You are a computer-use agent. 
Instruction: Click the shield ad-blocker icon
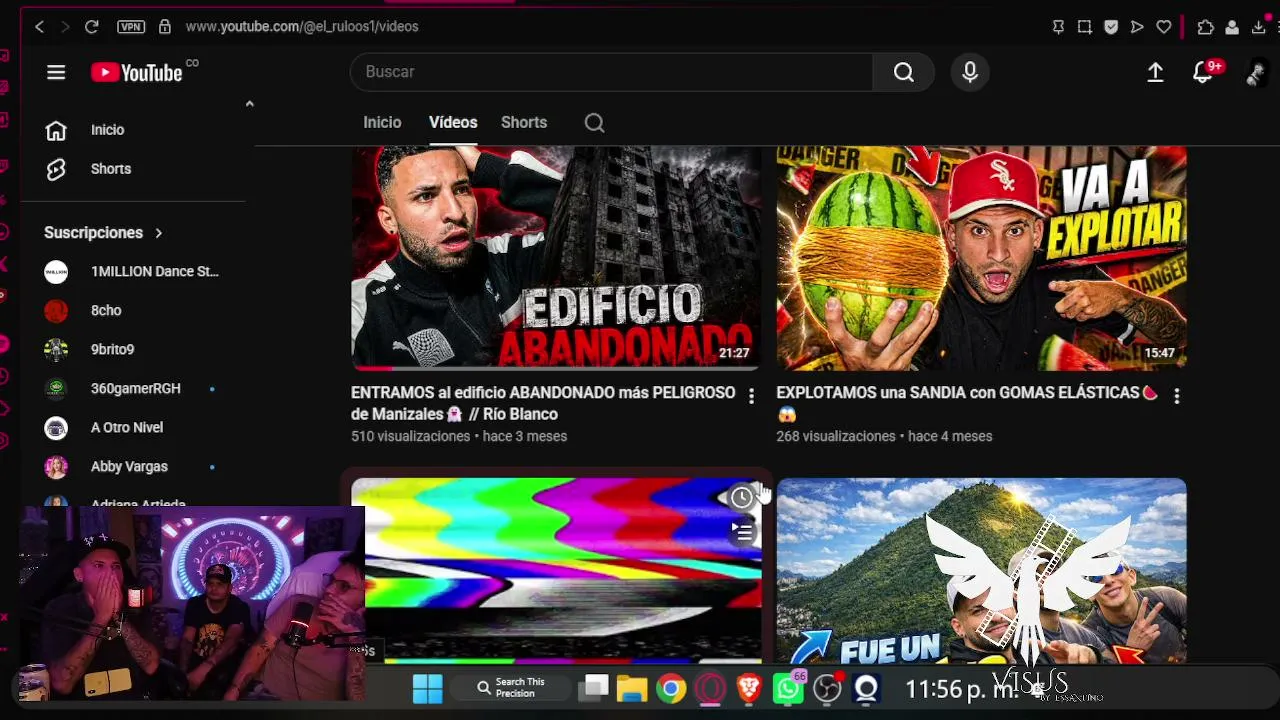(1111, 27)
